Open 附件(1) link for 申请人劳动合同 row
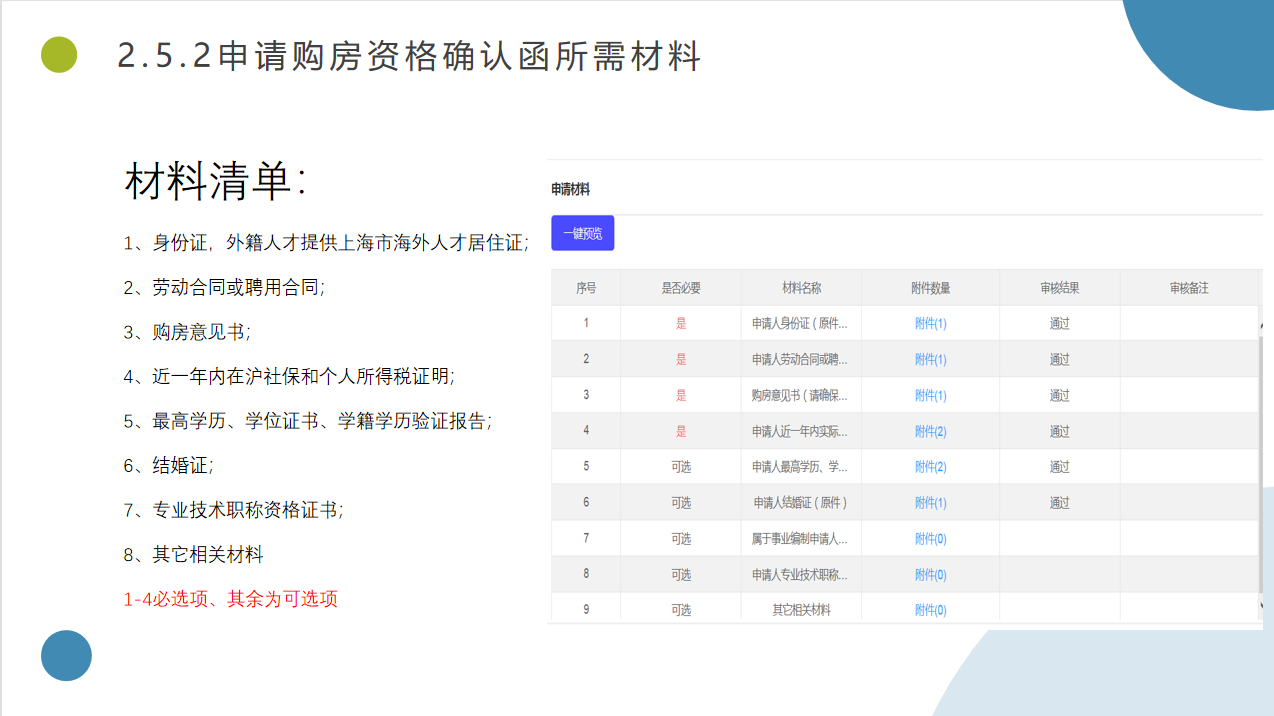 coord(930,359)
